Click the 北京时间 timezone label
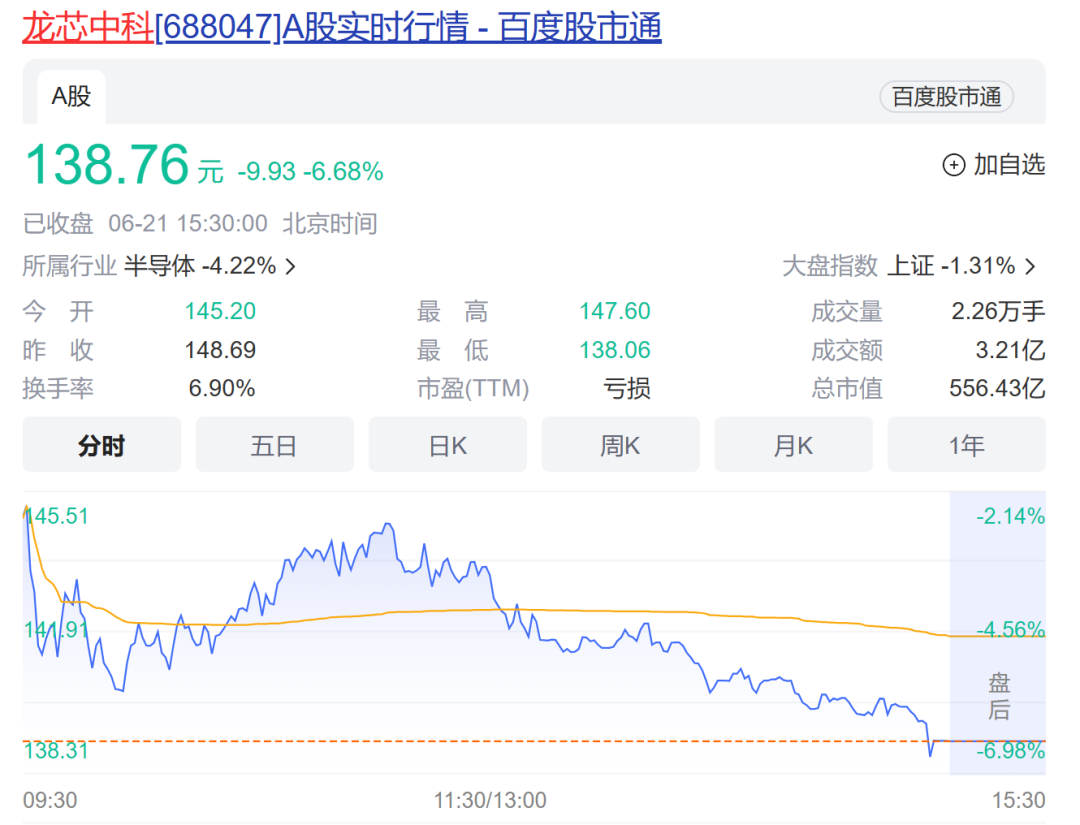This screenshot has height=825, width=1080. (x=330, y=224)
